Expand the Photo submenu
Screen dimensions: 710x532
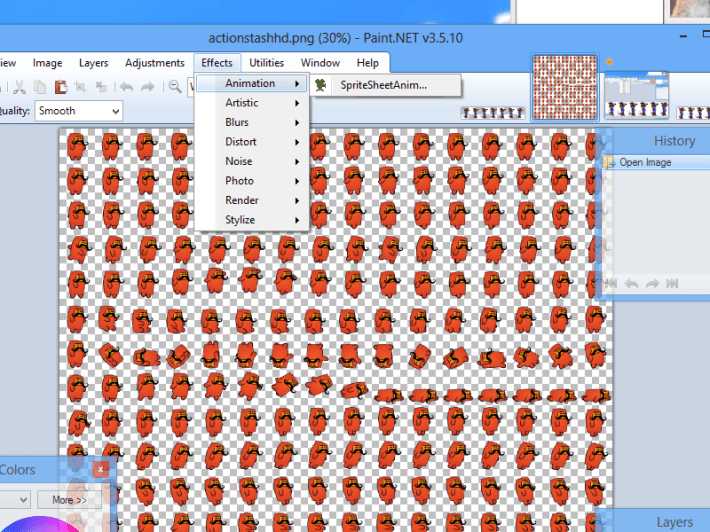(252, 181)
